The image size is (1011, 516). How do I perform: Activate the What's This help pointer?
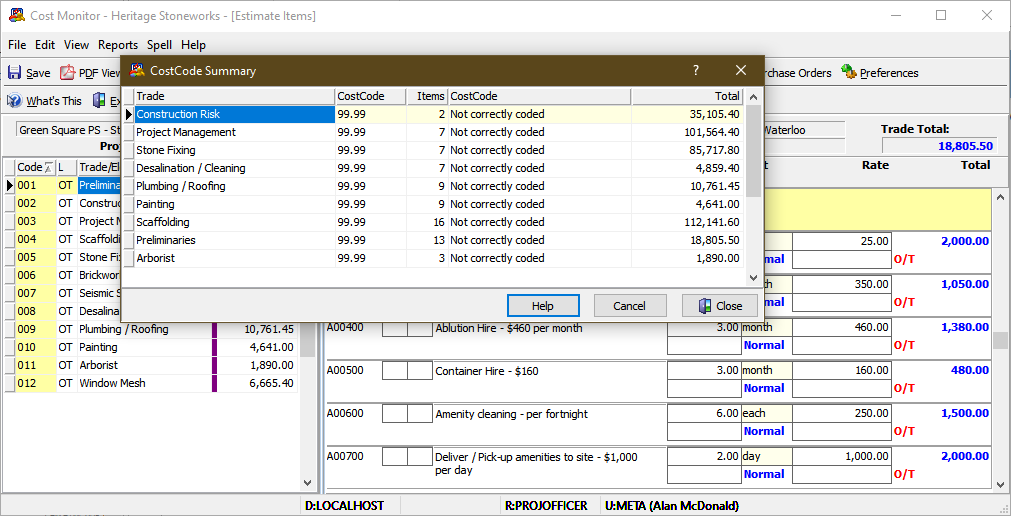tap(44, 101)
